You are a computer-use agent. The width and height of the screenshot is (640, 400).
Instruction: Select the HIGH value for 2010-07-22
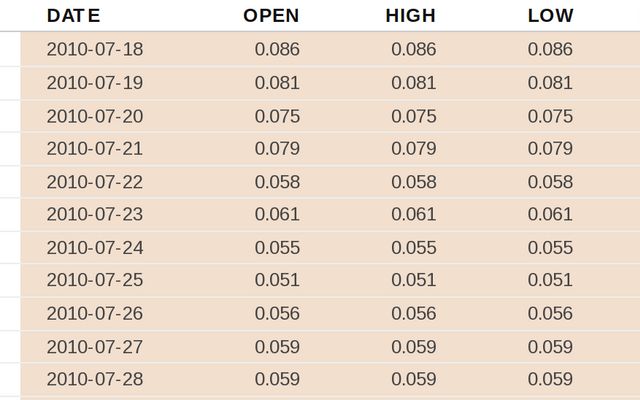[413, 182]
